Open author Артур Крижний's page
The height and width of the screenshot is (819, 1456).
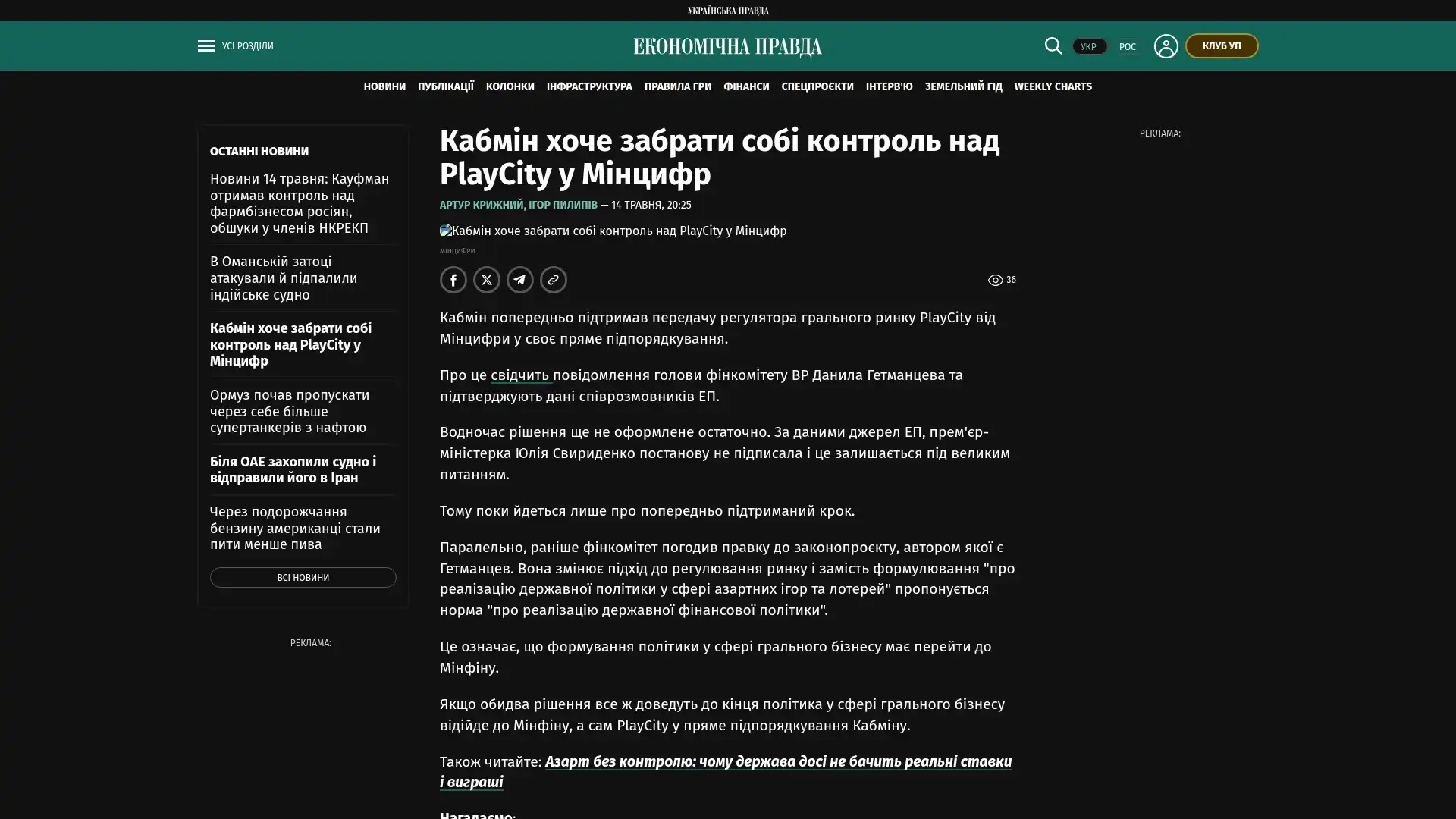(482, 206)
